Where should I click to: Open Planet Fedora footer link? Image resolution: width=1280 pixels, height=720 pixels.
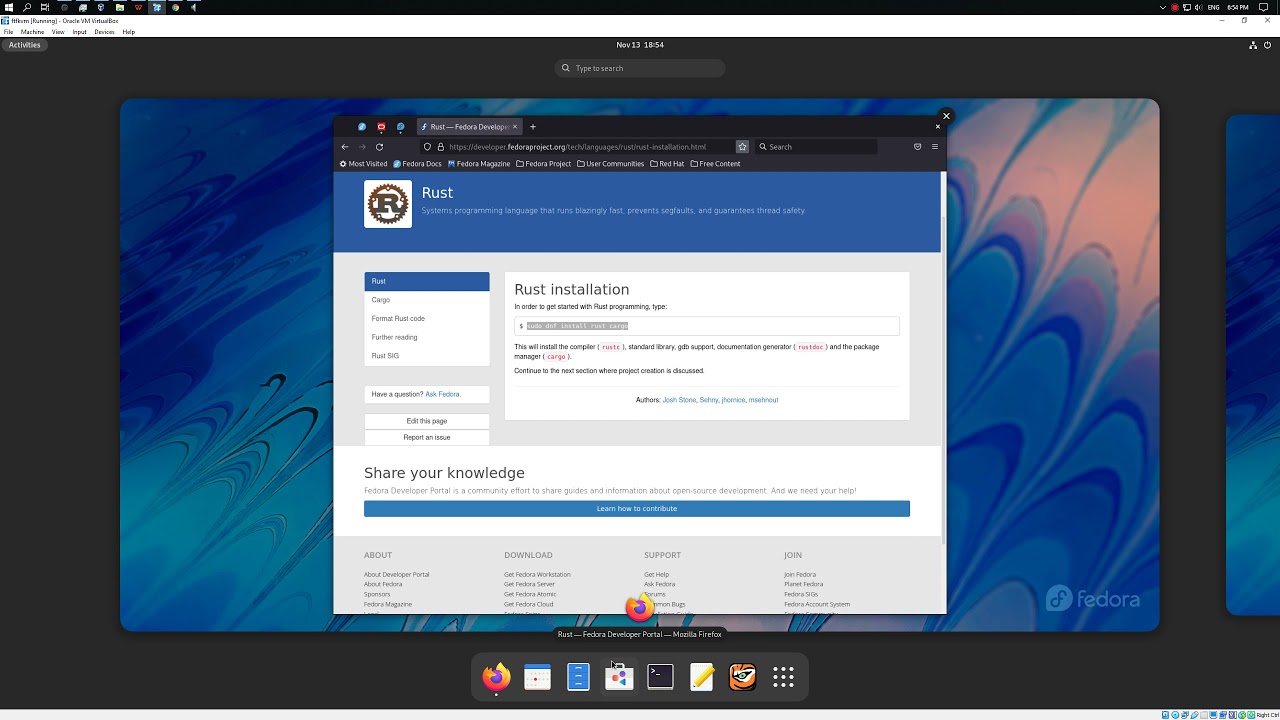point(803,584)
